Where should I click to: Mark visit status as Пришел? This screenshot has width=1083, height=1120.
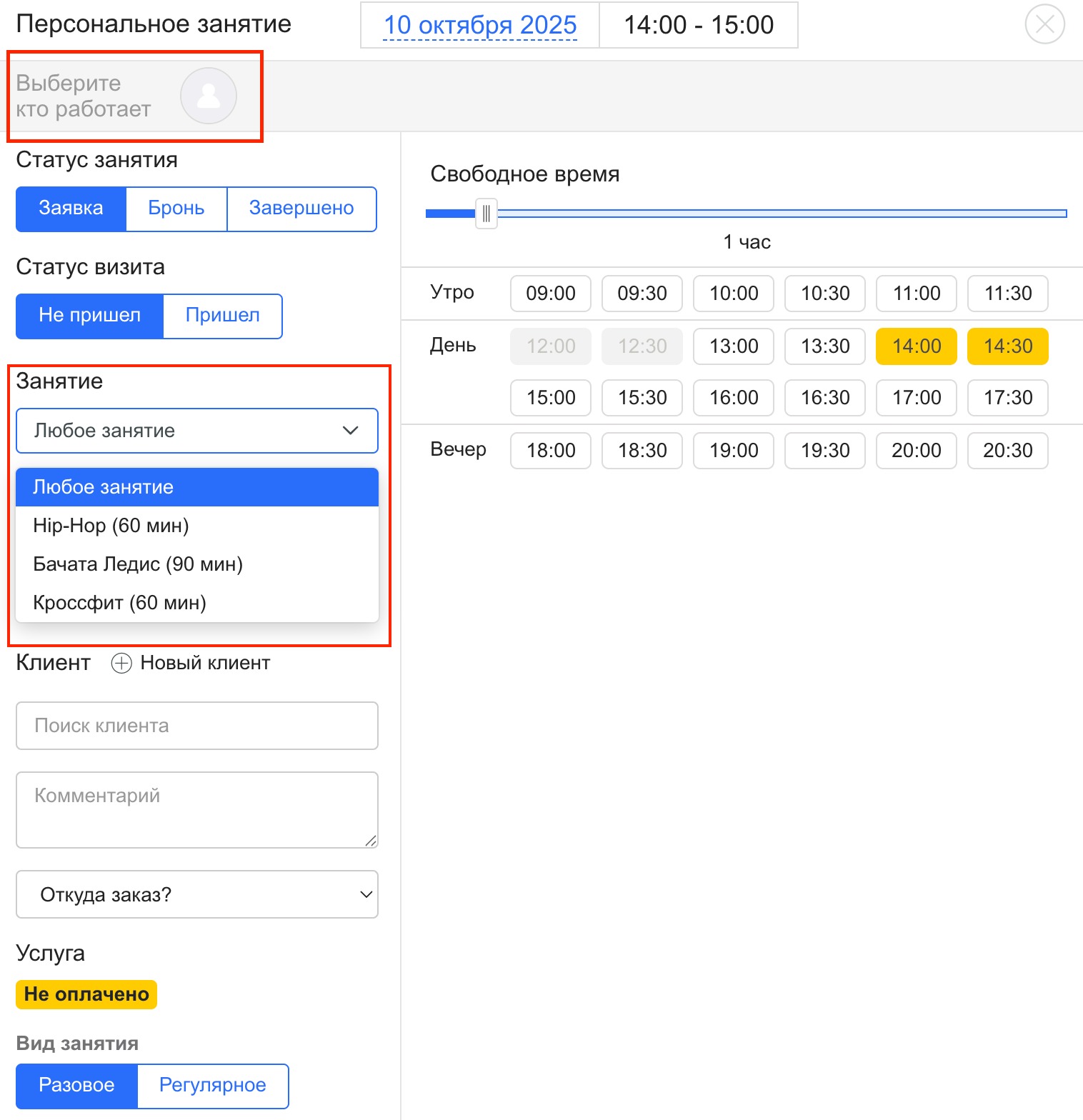[x=222, y=316]
